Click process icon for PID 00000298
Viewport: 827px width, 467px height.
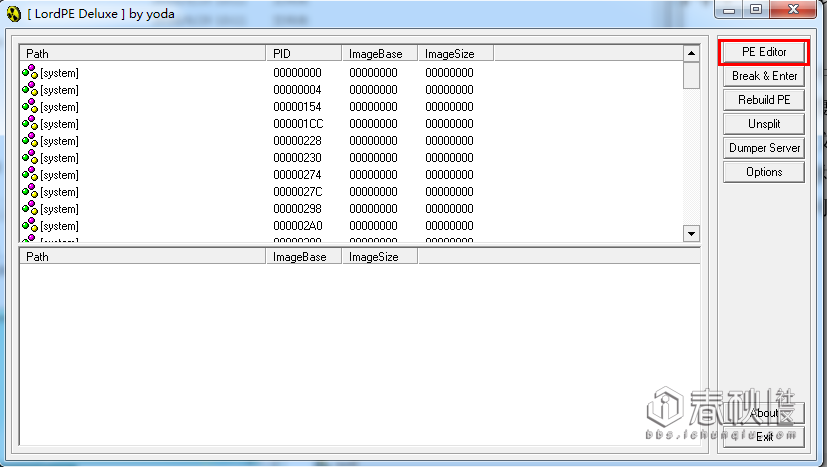click(30, 208)
